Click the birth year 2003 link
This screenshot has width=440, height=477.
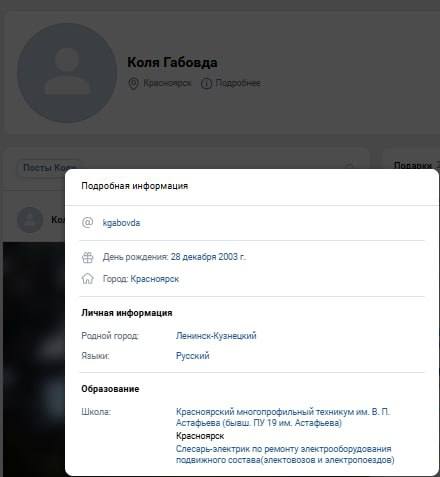click(x=231, y=257)
